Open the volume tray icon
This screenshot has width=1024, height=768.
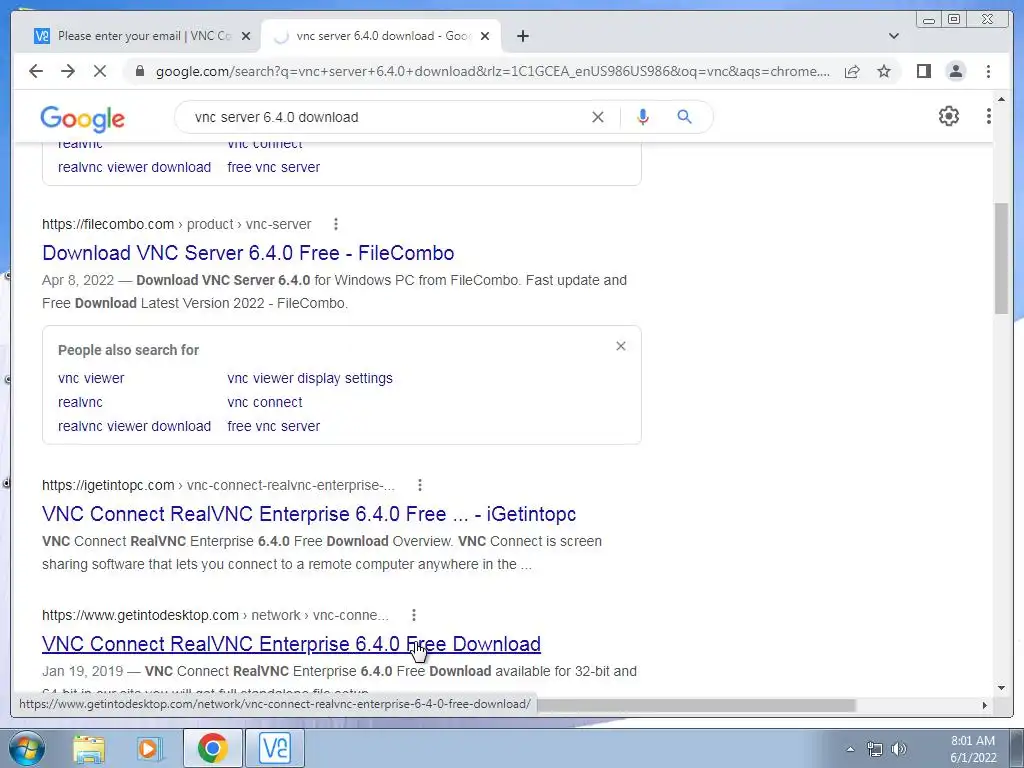coord(899,749)
